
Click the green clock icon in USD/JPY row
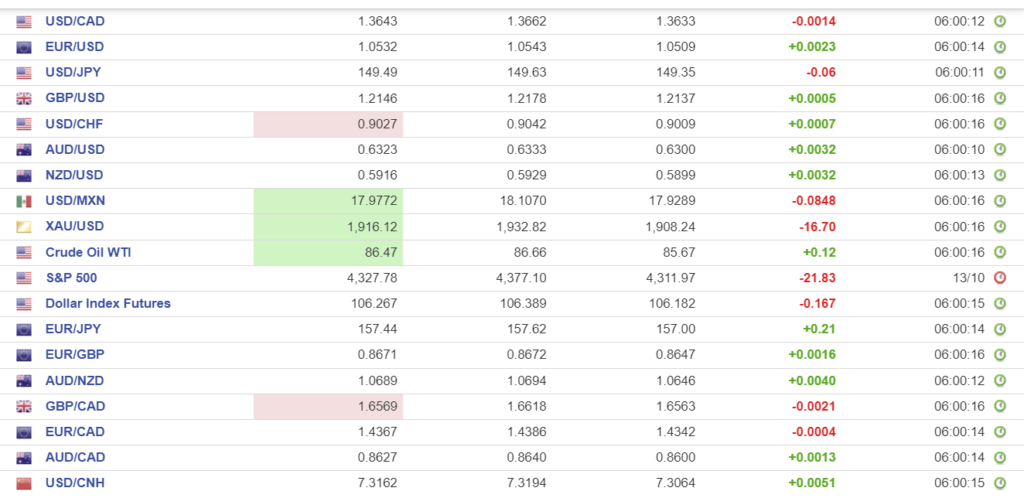coord(999,72)
